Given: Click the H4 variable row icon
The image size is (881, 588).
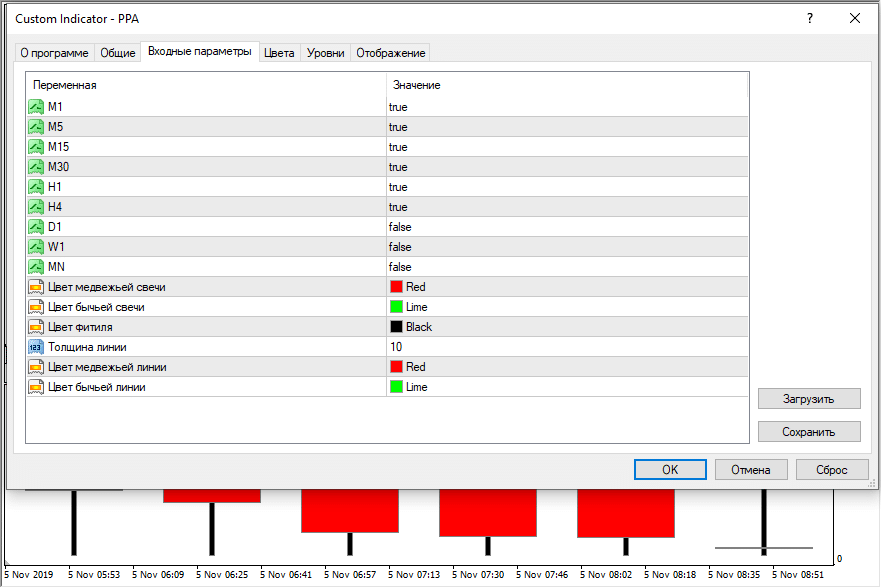Looking at the screenshot, I should (x=37, y=207).
